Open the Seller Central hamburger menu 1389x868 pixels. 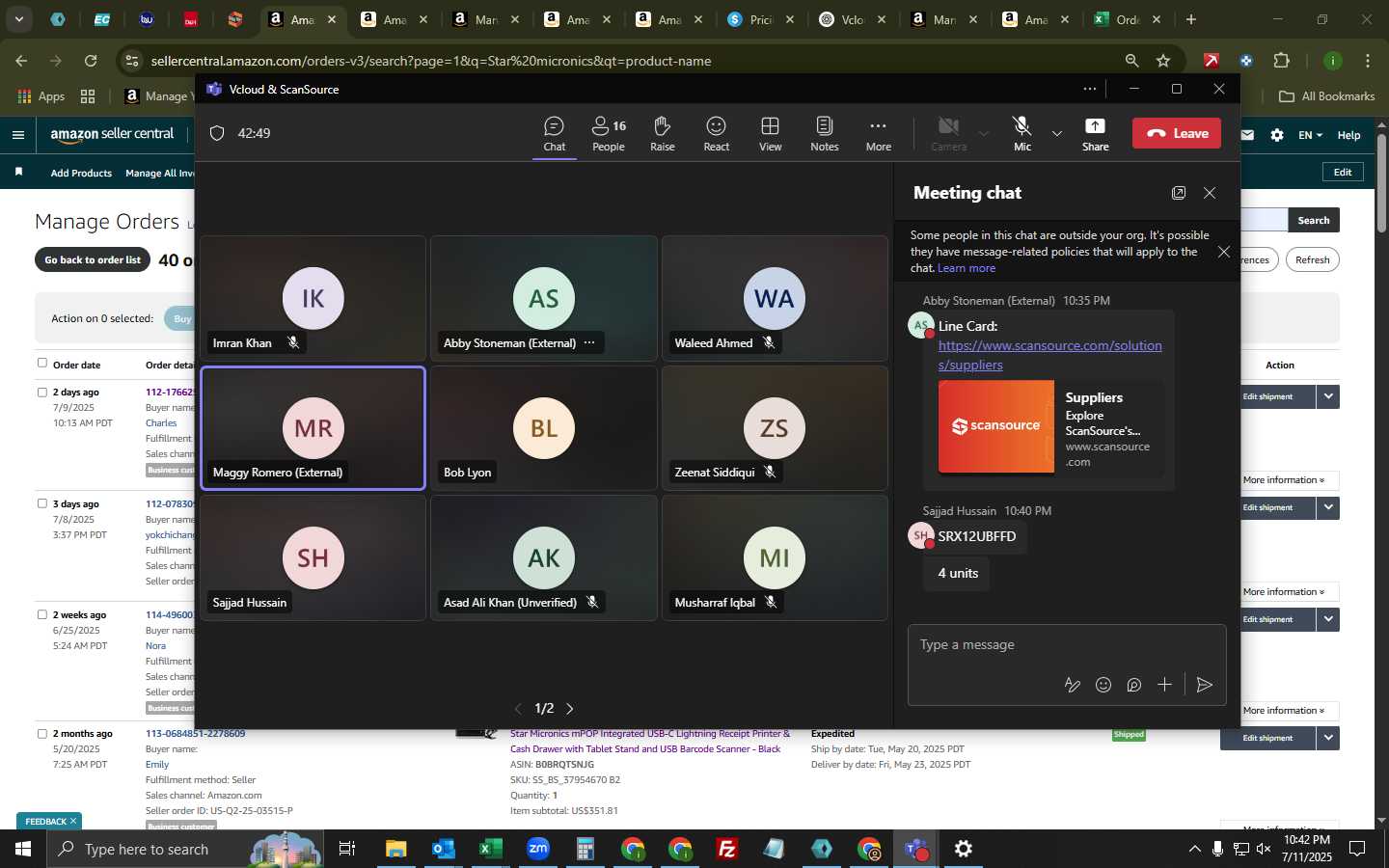(17, 135)
